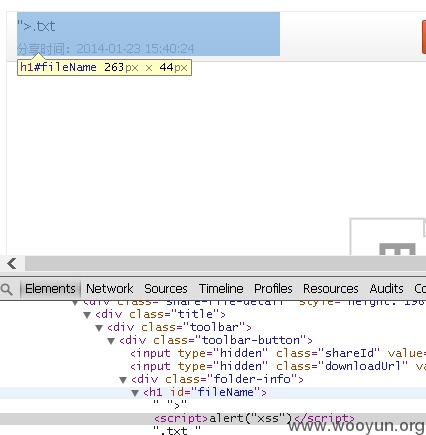This screenshot has height=435, width=426.
Task: Click the '">' text node line
Action: pyautogui.click(x=170, y=405)
